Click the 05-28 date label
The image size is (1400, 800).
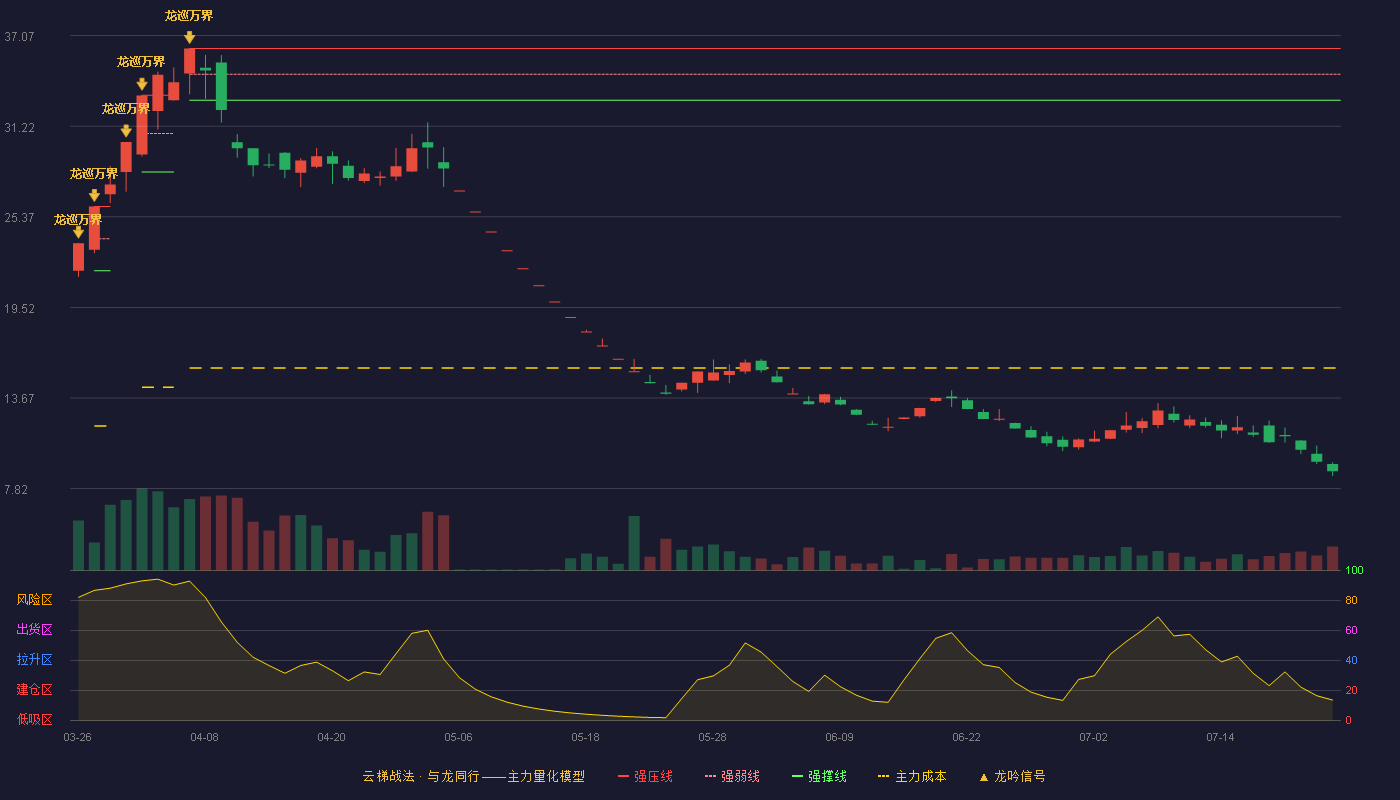pyautogui.click(x=713, y=737)
